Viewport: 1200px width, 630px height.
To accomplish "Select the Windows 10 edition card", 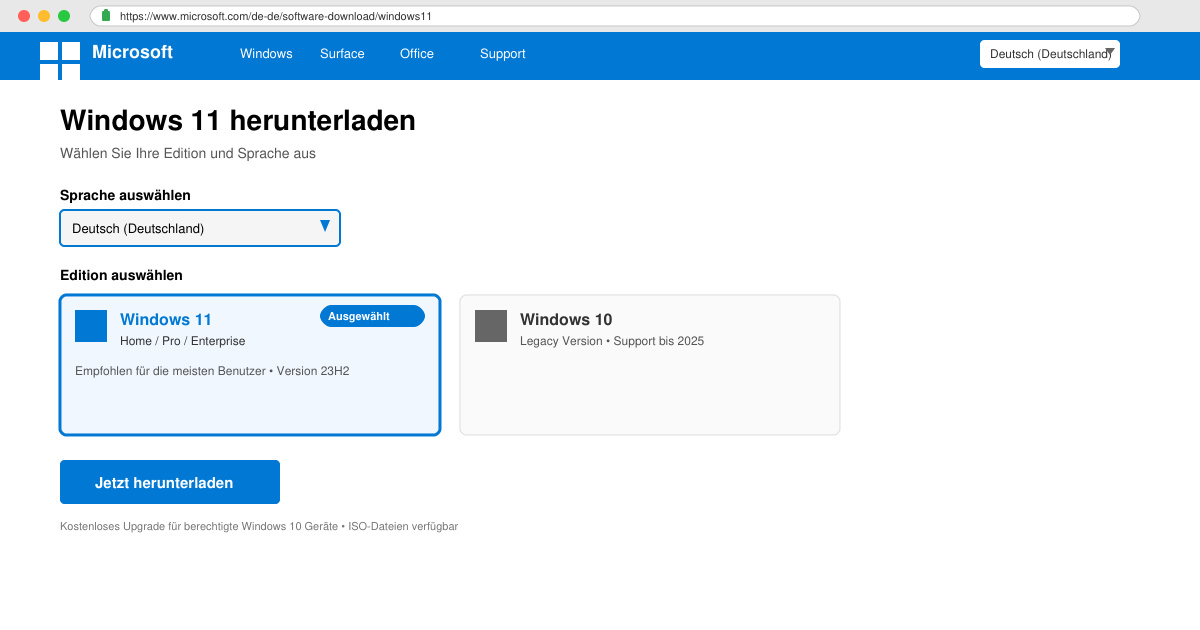I will [x=650, y=365].
